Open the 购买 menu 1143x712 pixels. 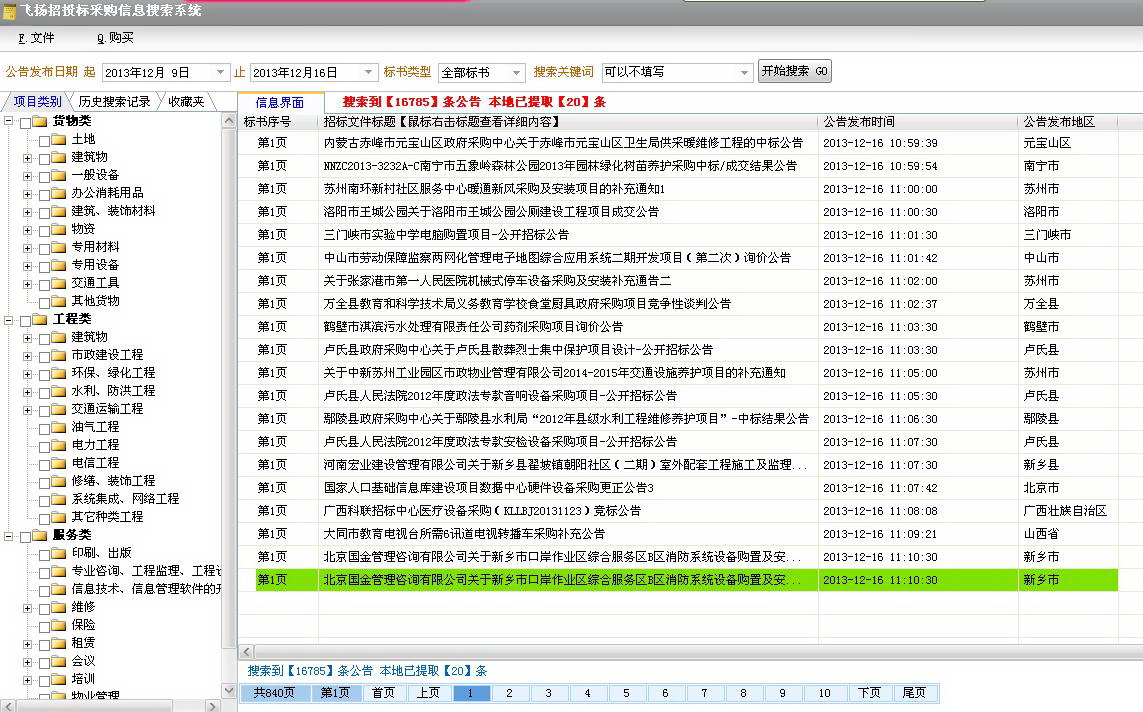(x=115, y=38)
